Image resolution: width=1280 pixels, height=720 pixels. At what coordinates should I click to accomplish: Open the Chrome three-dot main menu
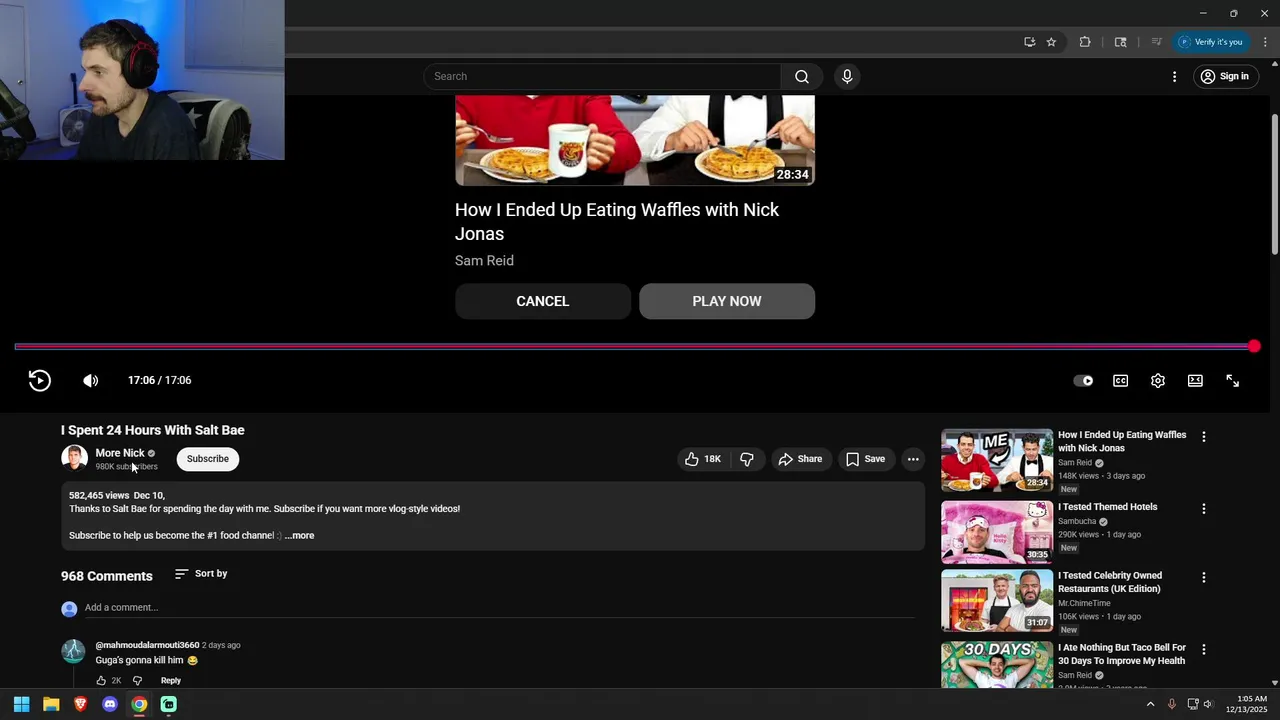[x=1265, y=42]
